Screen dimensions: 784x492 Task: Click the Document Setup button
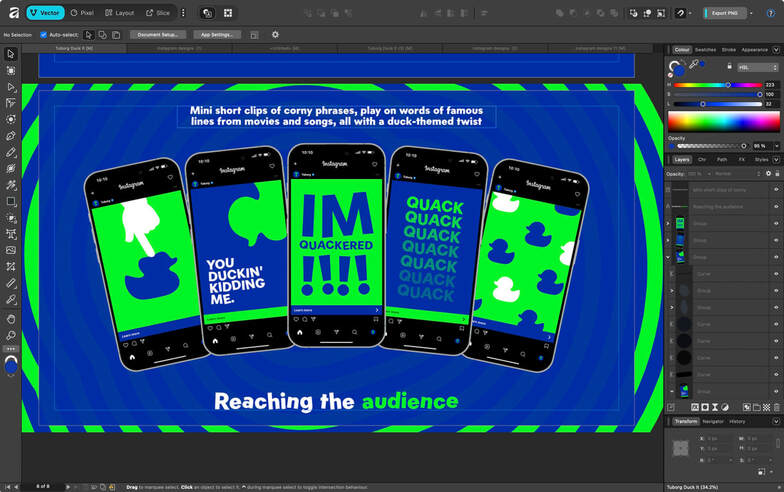[x=157, y=34]
